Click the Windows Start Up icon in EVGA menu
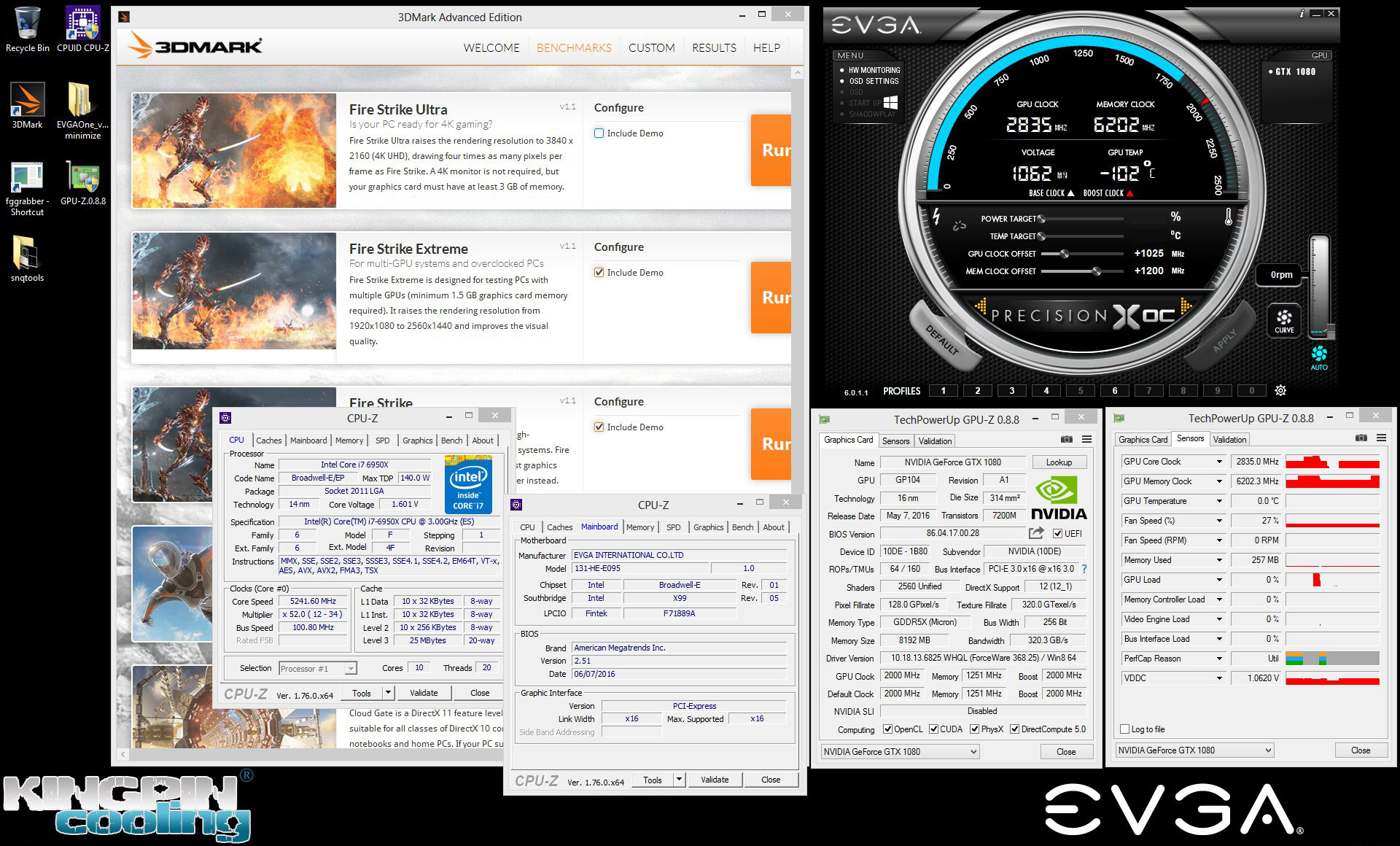The width and height of the screenshot is (1400, 846). 890,103
